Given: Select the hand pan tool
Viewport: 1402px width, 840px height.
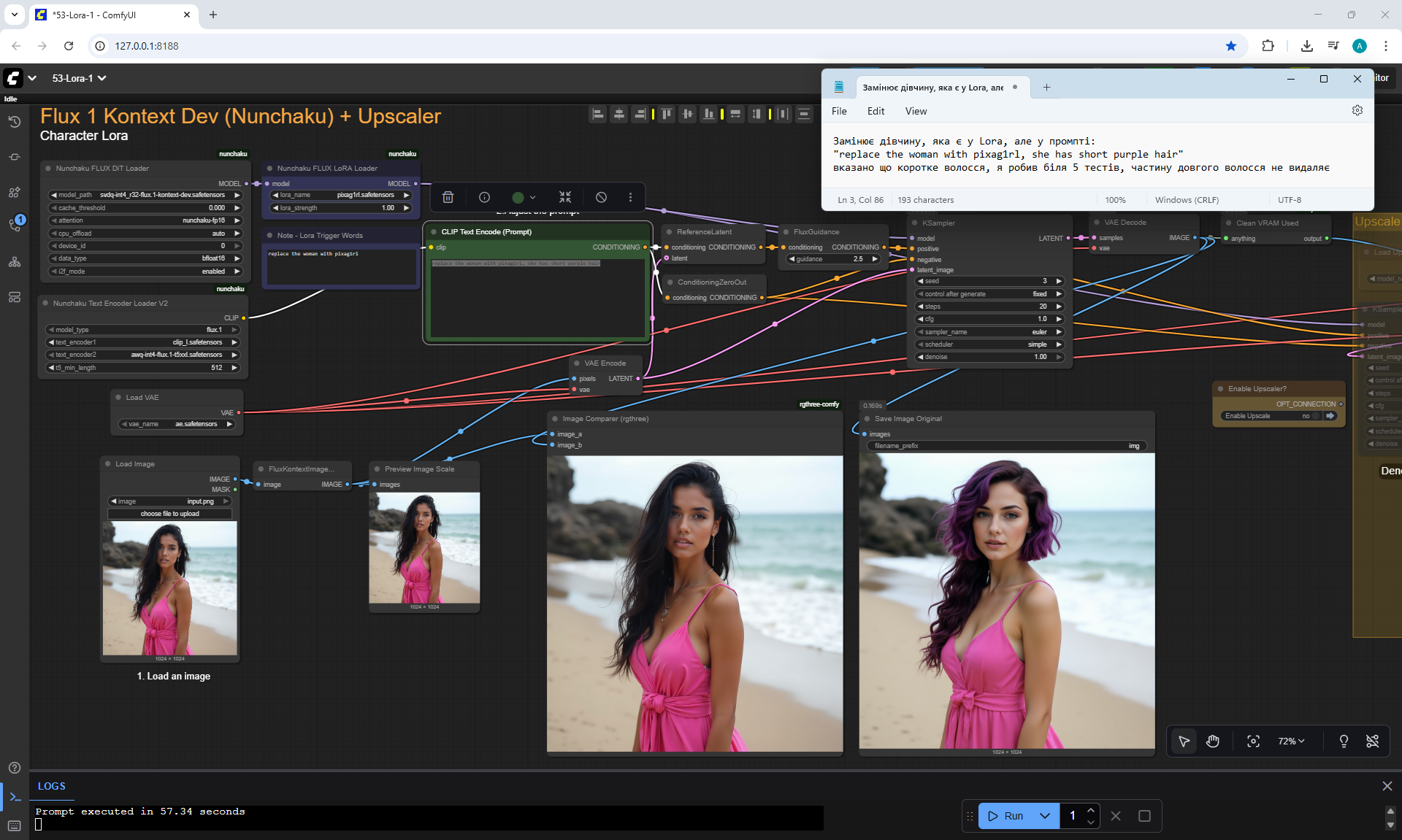Looking at the screenshot, I should 1213,741.
